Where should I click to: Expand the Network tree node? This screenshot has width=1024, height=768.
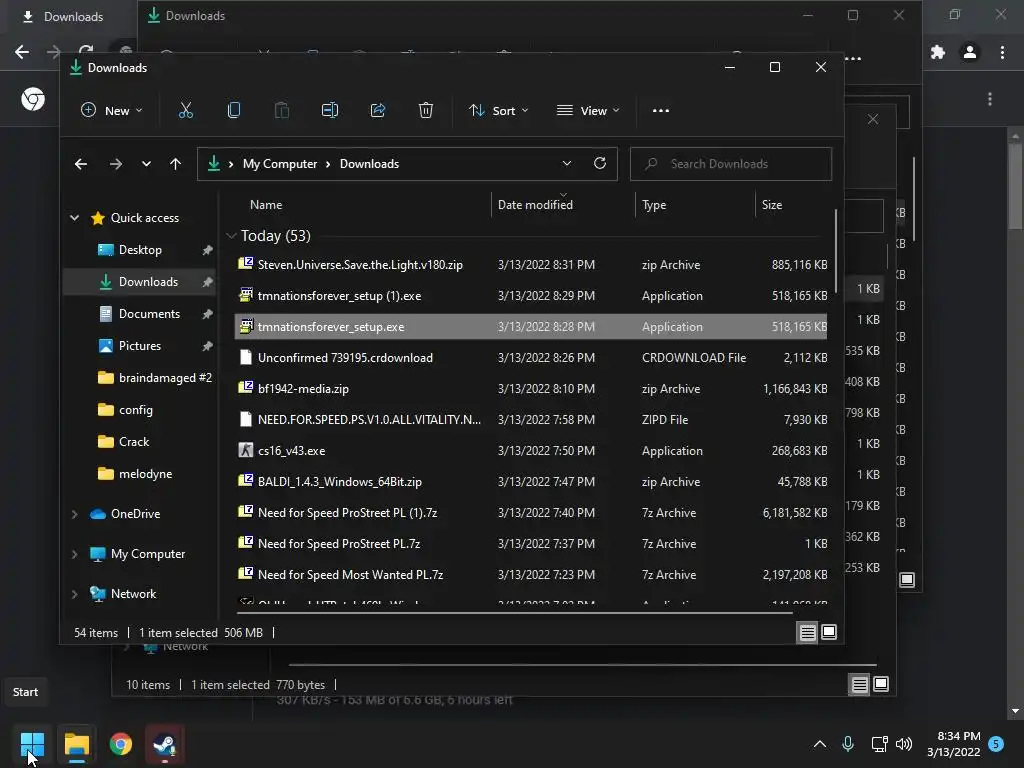tap(74, 594)
